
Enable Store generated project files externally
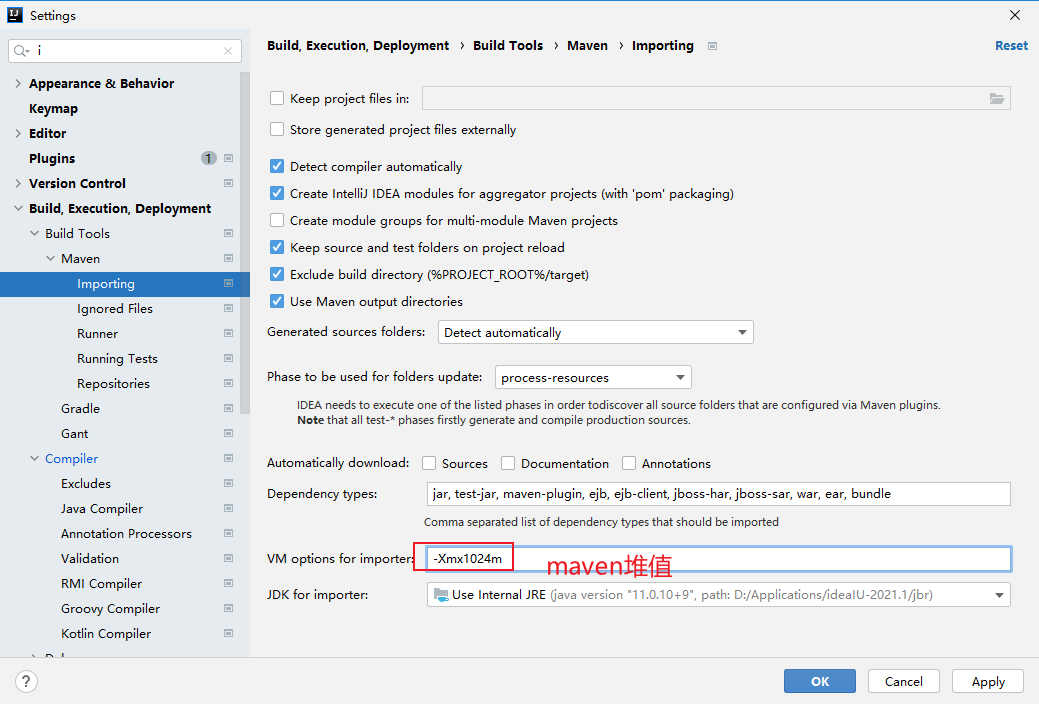[x=277, y=129]
